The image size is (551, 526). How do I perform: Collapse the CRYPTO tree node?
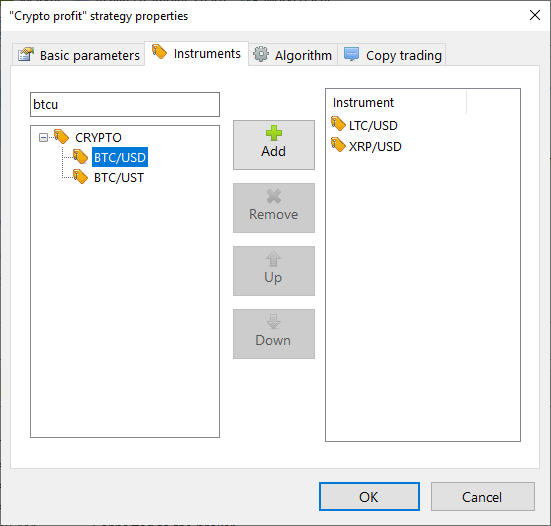(43, 137)
